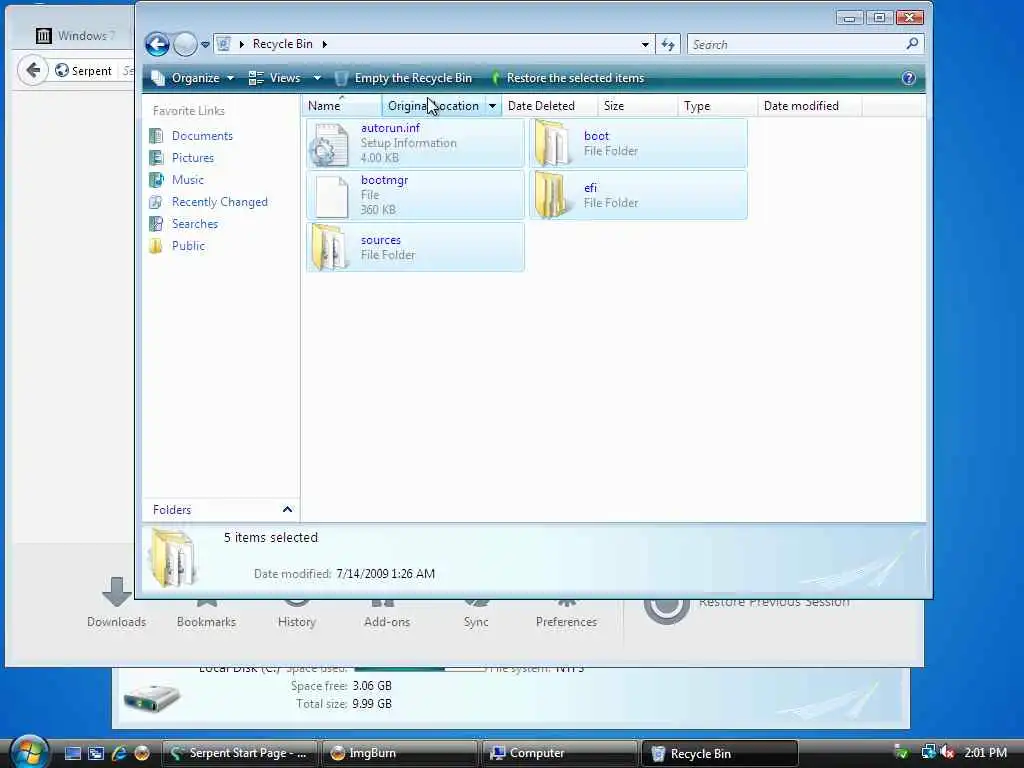Click the sources folder name
This screenshot has width=1024, height=768.
point(381,240)
